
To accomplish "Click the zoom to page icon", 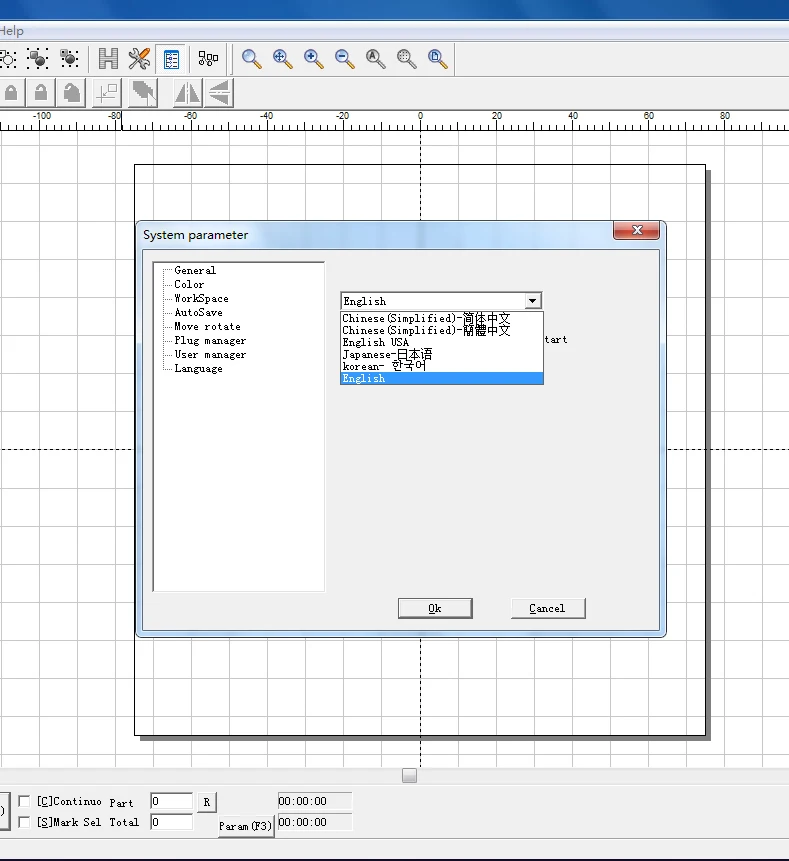I will tap(438, 59).
